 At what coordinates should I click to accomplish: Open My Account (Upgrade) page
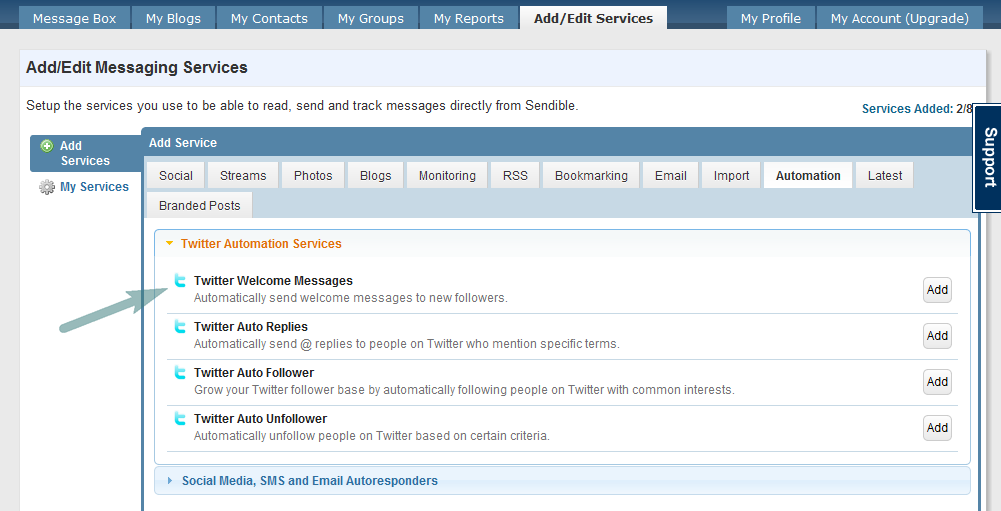[899, 18]
